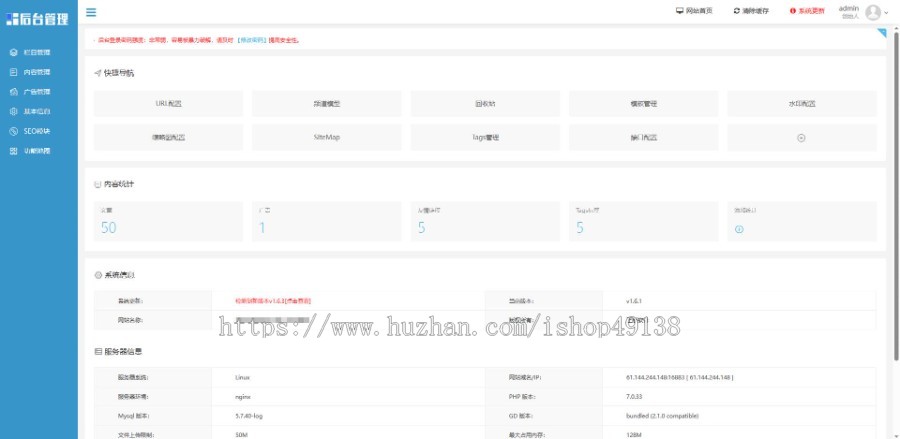Click the red alert icon for 系统更新
The width and height of the screenshot is (900, 439).
click(x=793, y=11)
